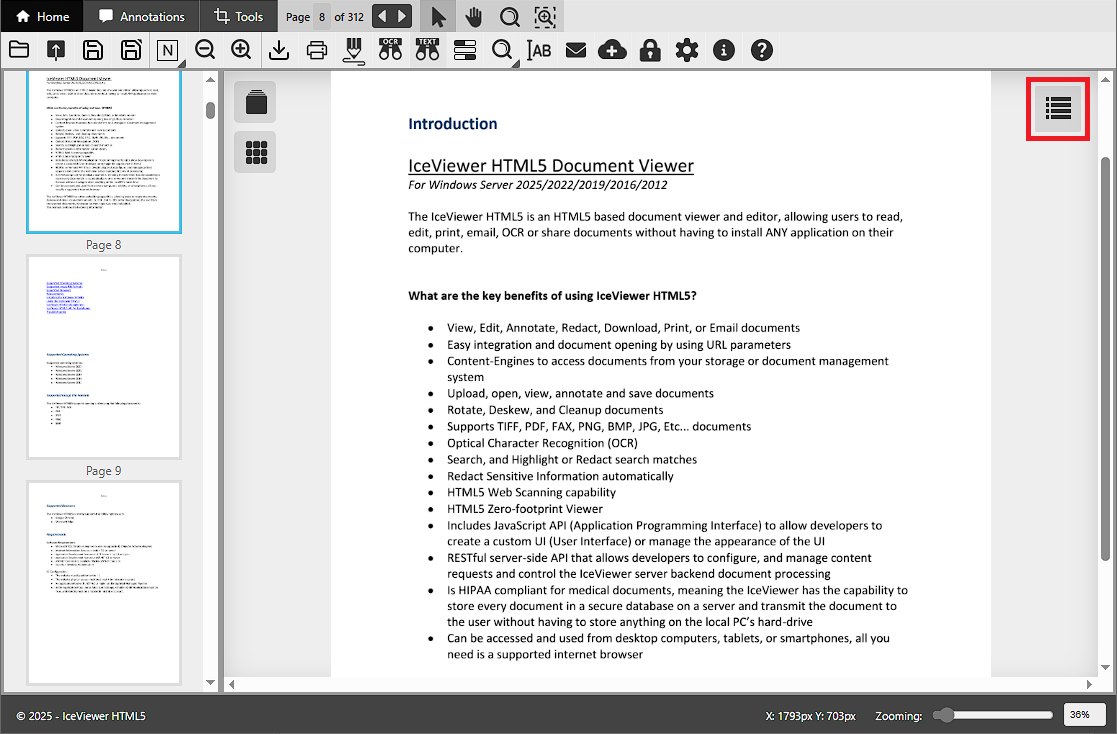Click 'HTML5 Zero-footprint Viewer' bullet
1117x734 pixels.
[x=525, y=508]
